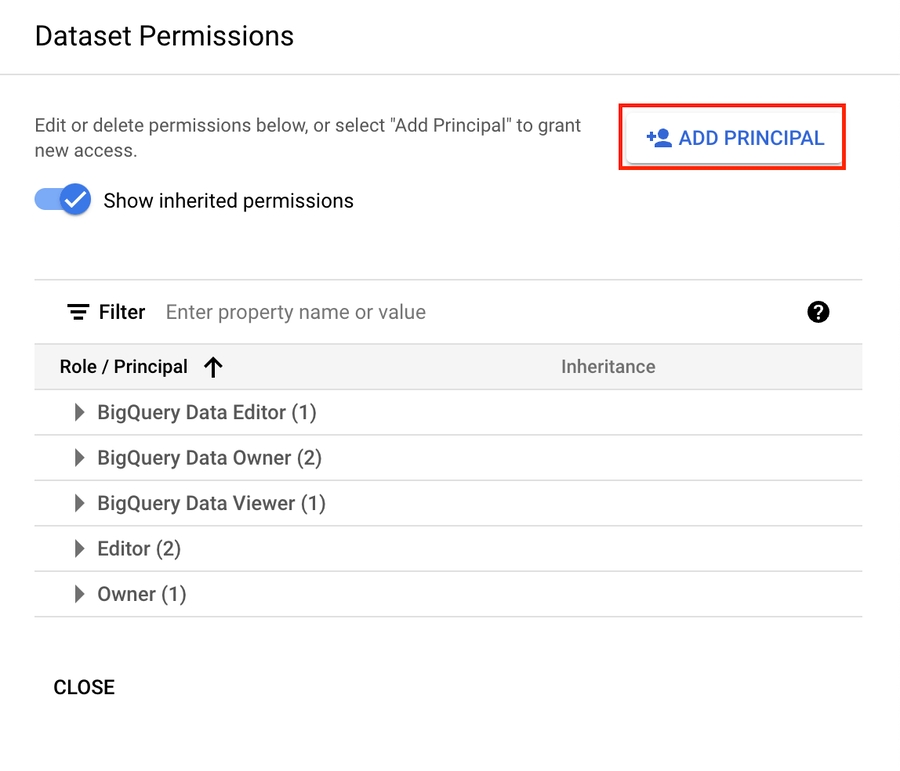
Task: Expand the BigQuery Data Owner triangle arrow
Action: pyautogui.click(x=79, y=458)
